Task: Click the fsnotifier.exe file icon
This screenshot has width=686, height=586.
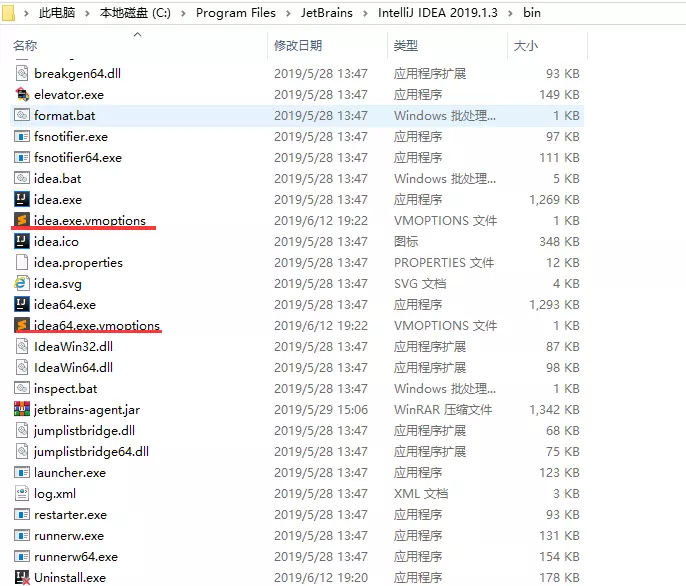Action: pyautogui.click(x=22, y=136)
